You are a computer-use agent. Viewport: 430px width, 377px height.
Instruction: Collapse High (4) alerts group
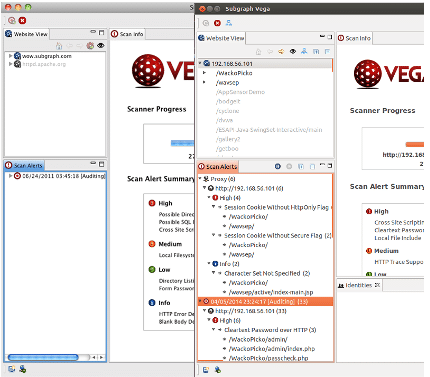[209, 198]
